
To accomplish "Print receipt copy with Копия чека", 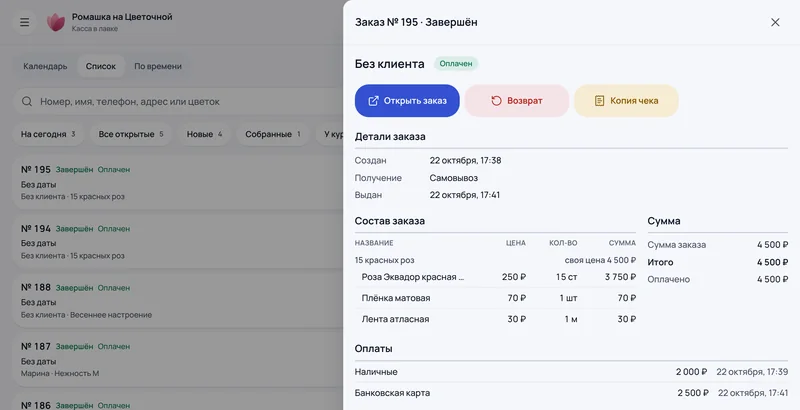I will 627,101.
